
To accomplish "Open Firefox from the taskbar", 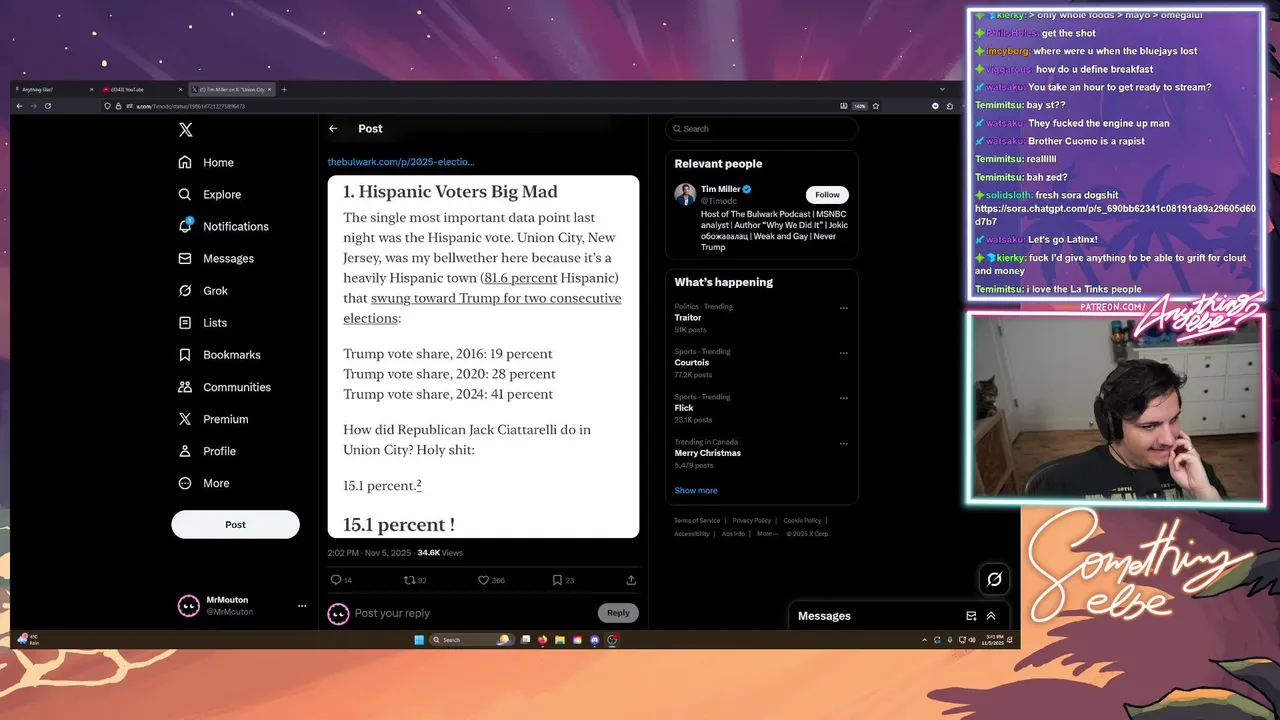I will pyautogui.click(x=543, y=640).
